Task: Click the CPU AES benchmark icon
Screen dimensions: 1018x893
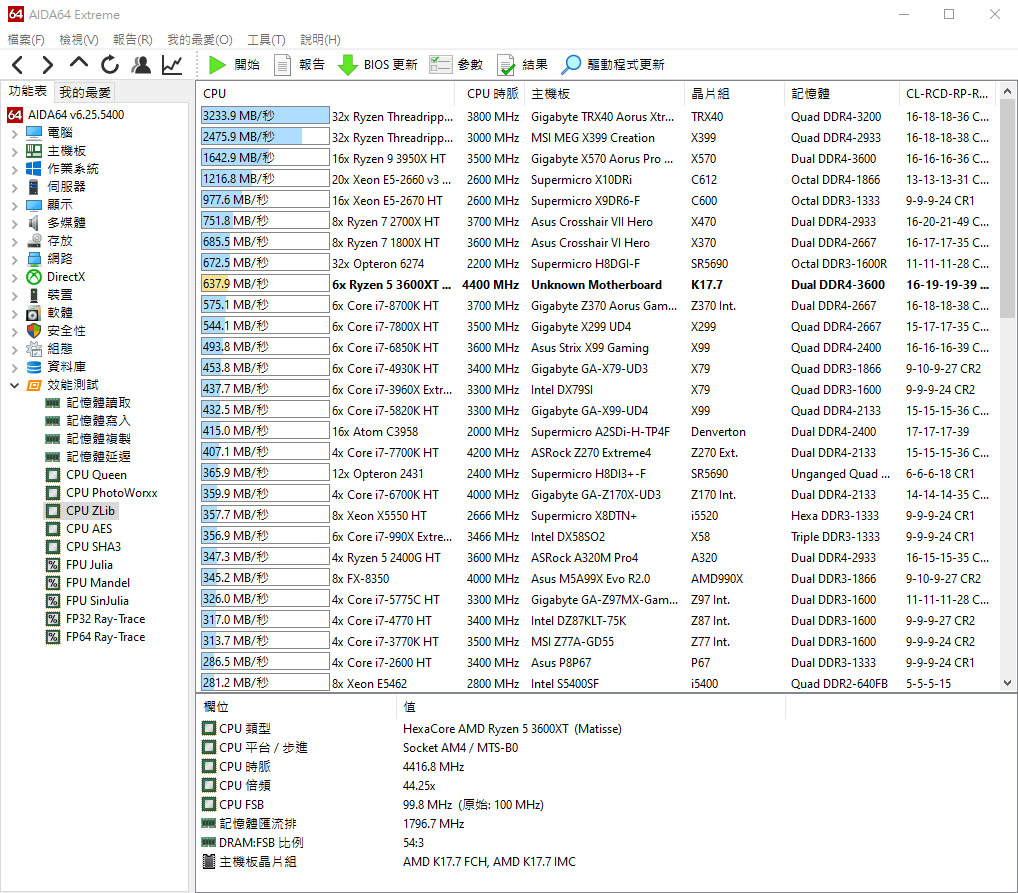Action: click(53, 529)
